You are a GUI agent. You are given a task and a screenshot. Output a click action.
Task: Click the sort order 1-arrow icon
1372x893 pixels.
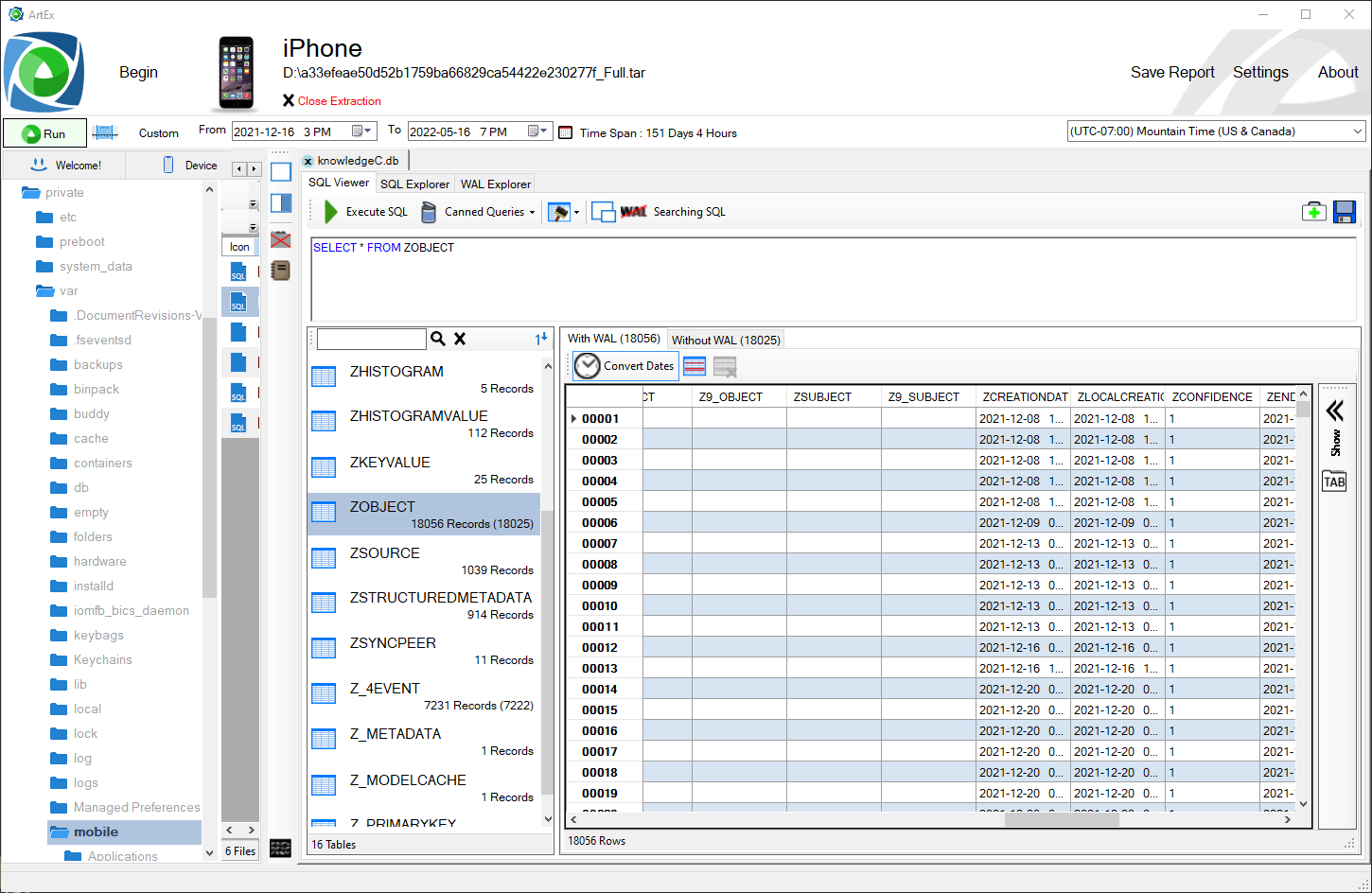[x=541, y=339]
